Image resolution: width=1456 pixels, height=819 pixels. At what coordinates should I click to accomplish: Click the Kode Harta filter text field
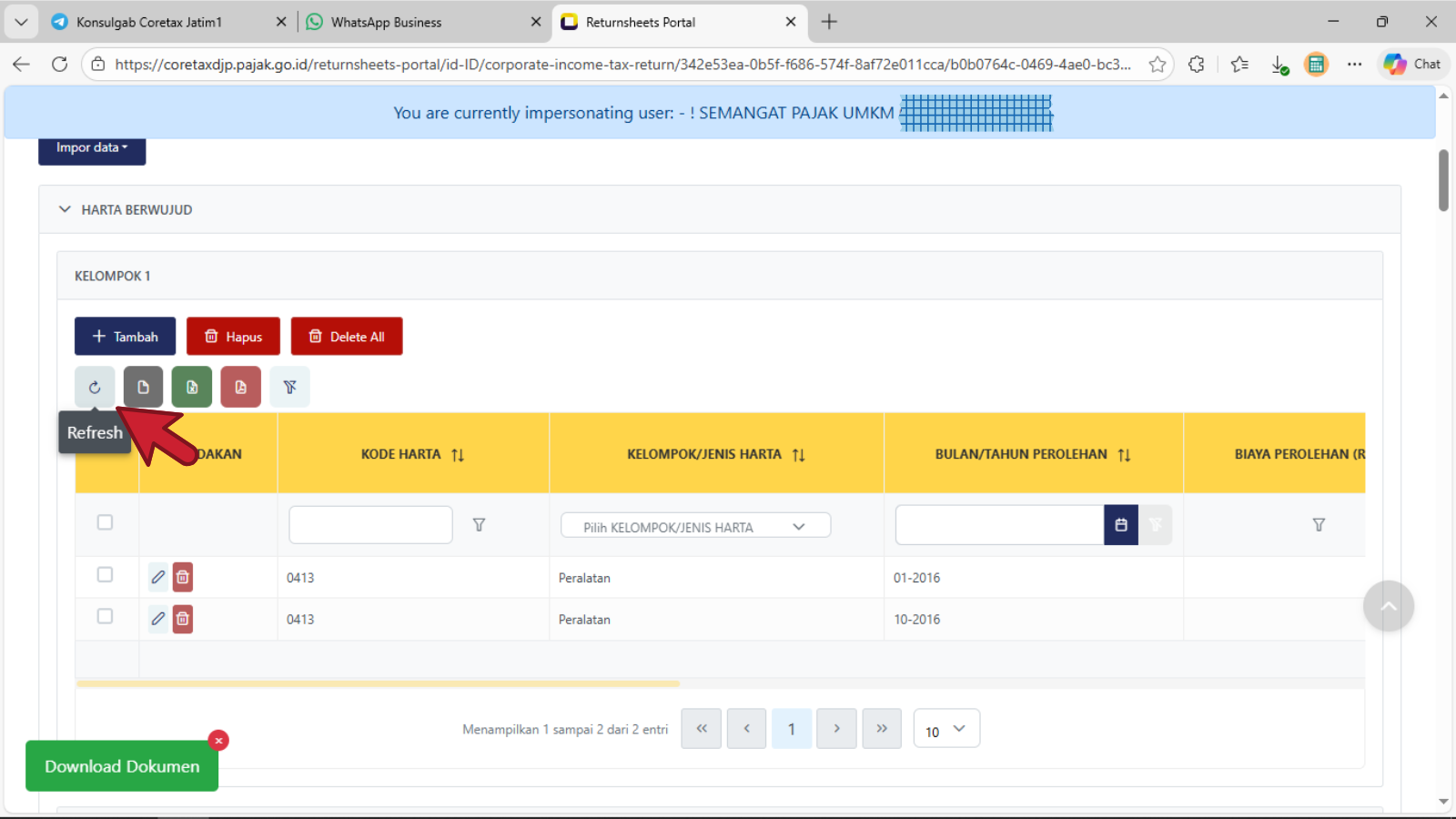(370, 525)
